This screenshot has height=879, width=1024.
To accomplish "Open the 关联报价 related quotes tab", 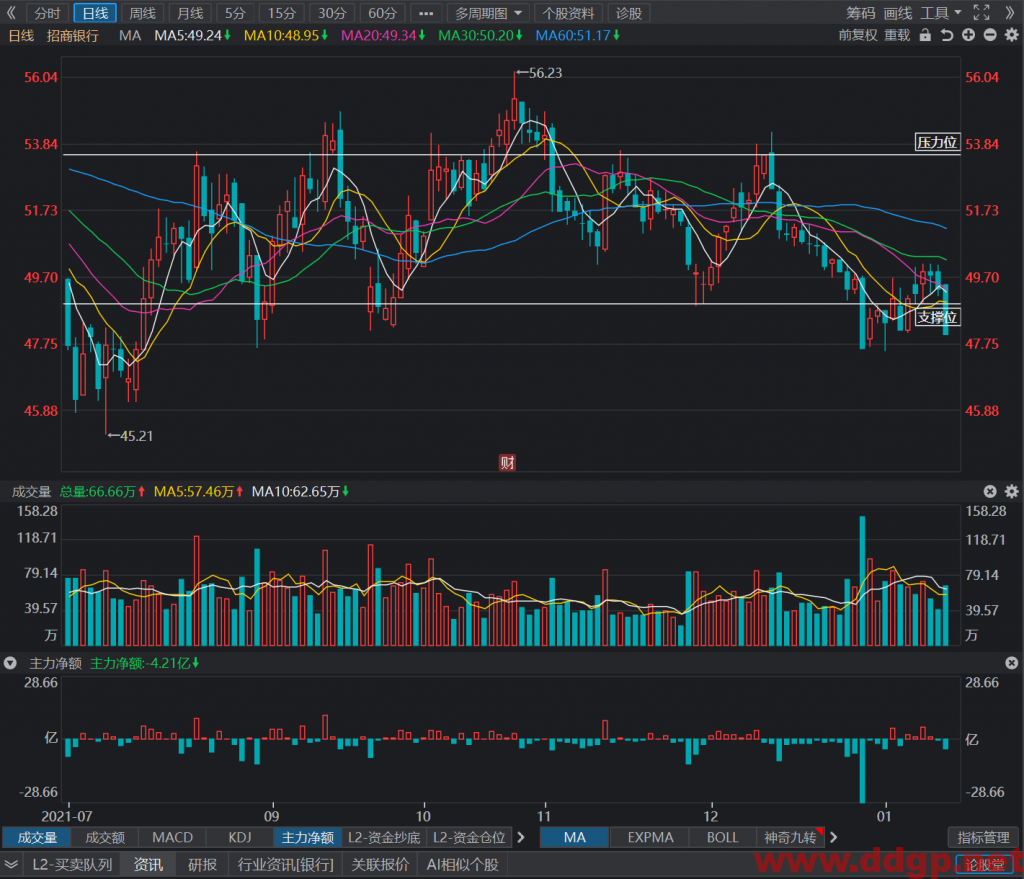I will 380,865.
